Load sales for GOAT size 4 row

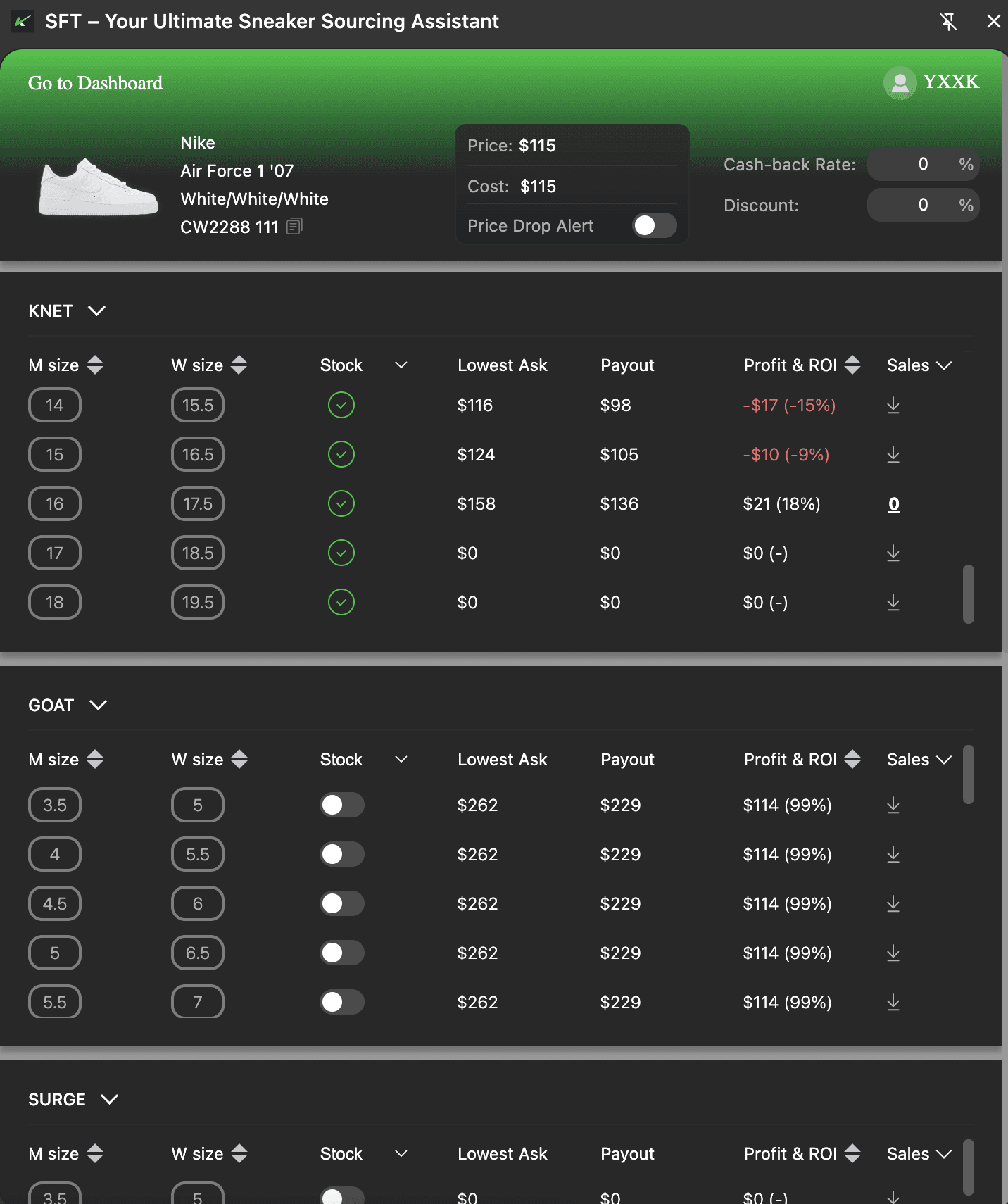coord(893,854)
